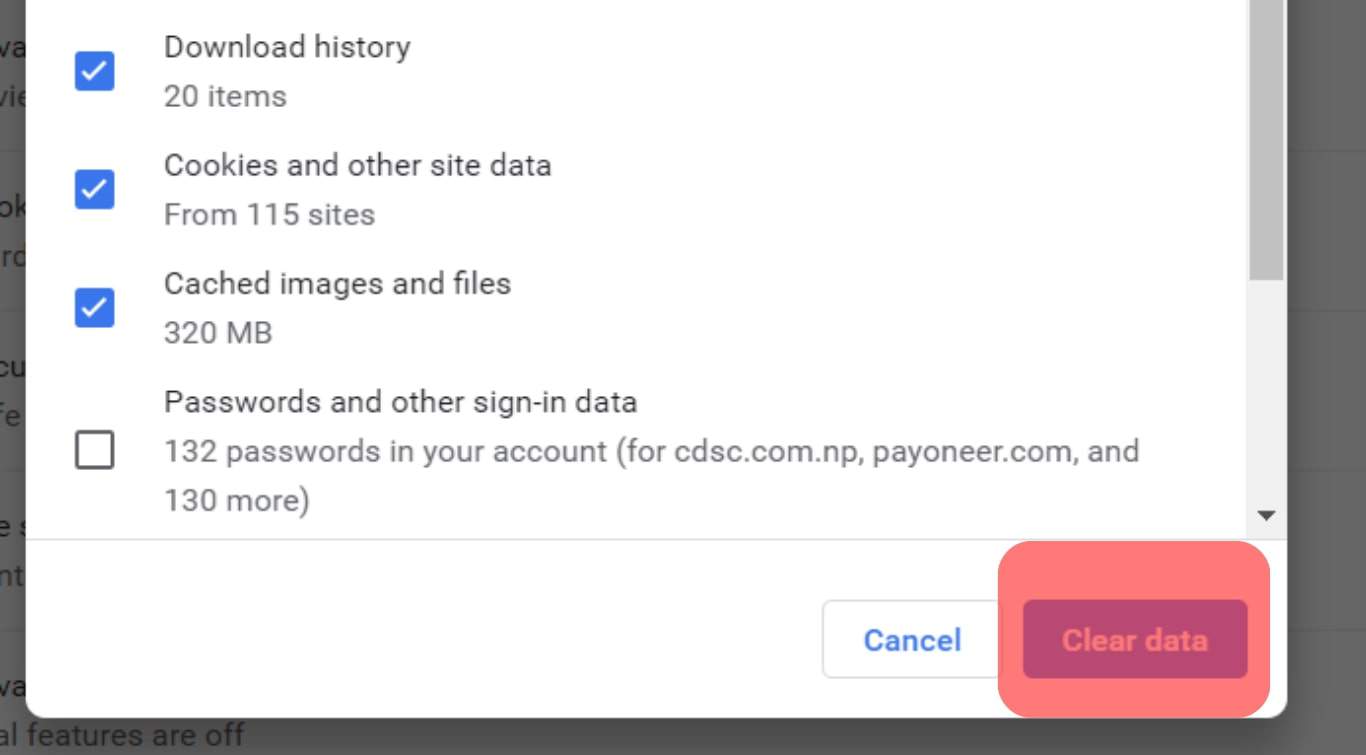Click the "320 MB" cache size text

click(218, 333)
